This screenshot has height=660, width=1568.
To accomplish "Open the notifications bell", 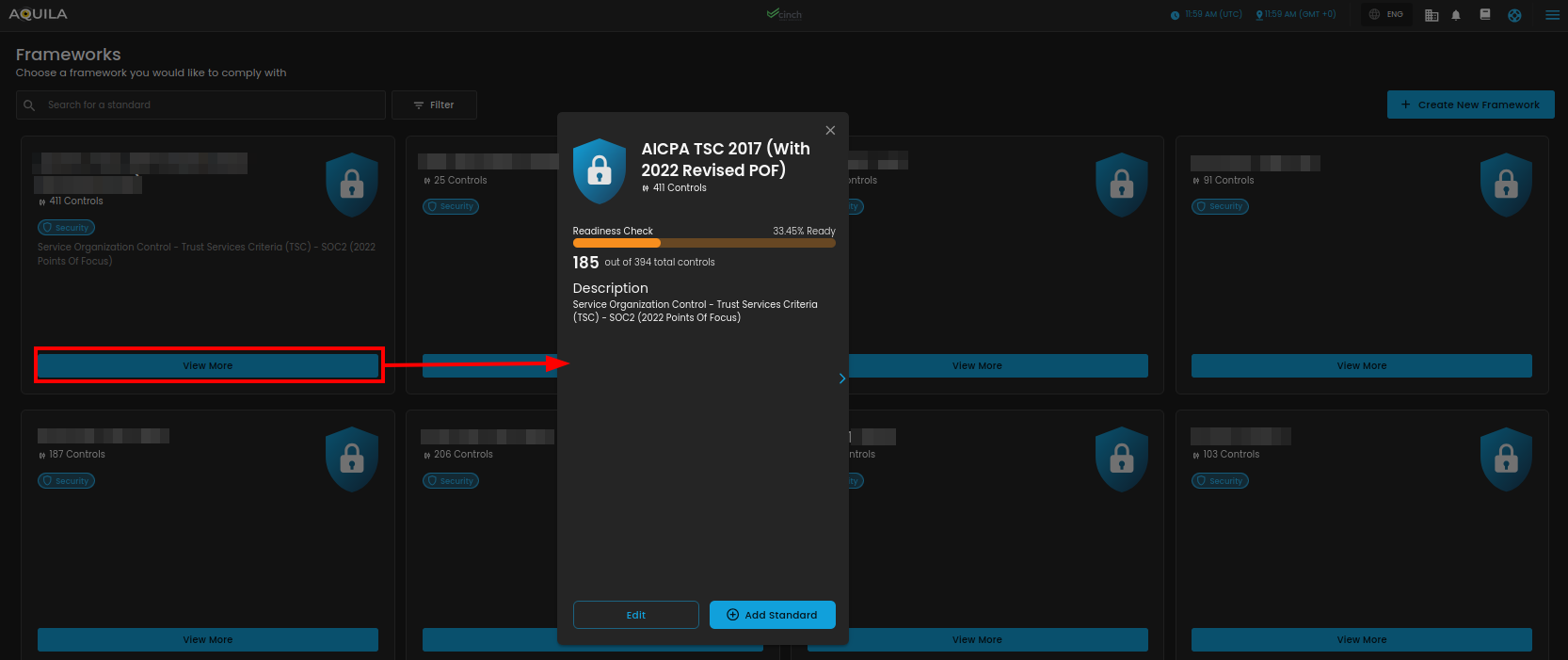I will pyautogui.click(x=1456, y=15).
